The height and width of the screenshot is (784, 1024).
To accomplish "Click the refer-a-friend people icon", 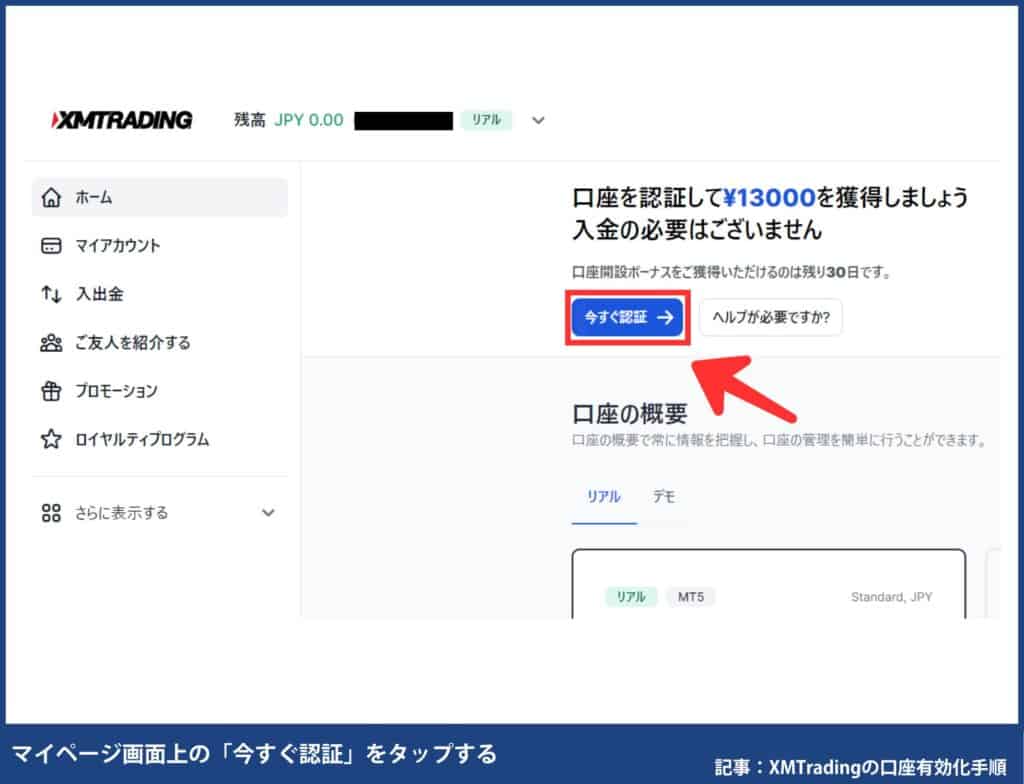I will tap(51, 342).
